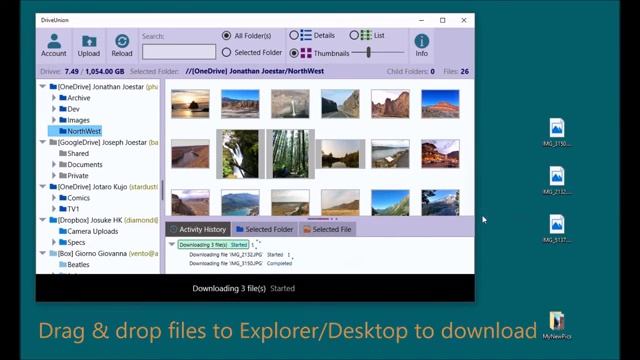Click the Shared folder icon
This screenshot has height=360, width=640.
click(x=63, y=153)
